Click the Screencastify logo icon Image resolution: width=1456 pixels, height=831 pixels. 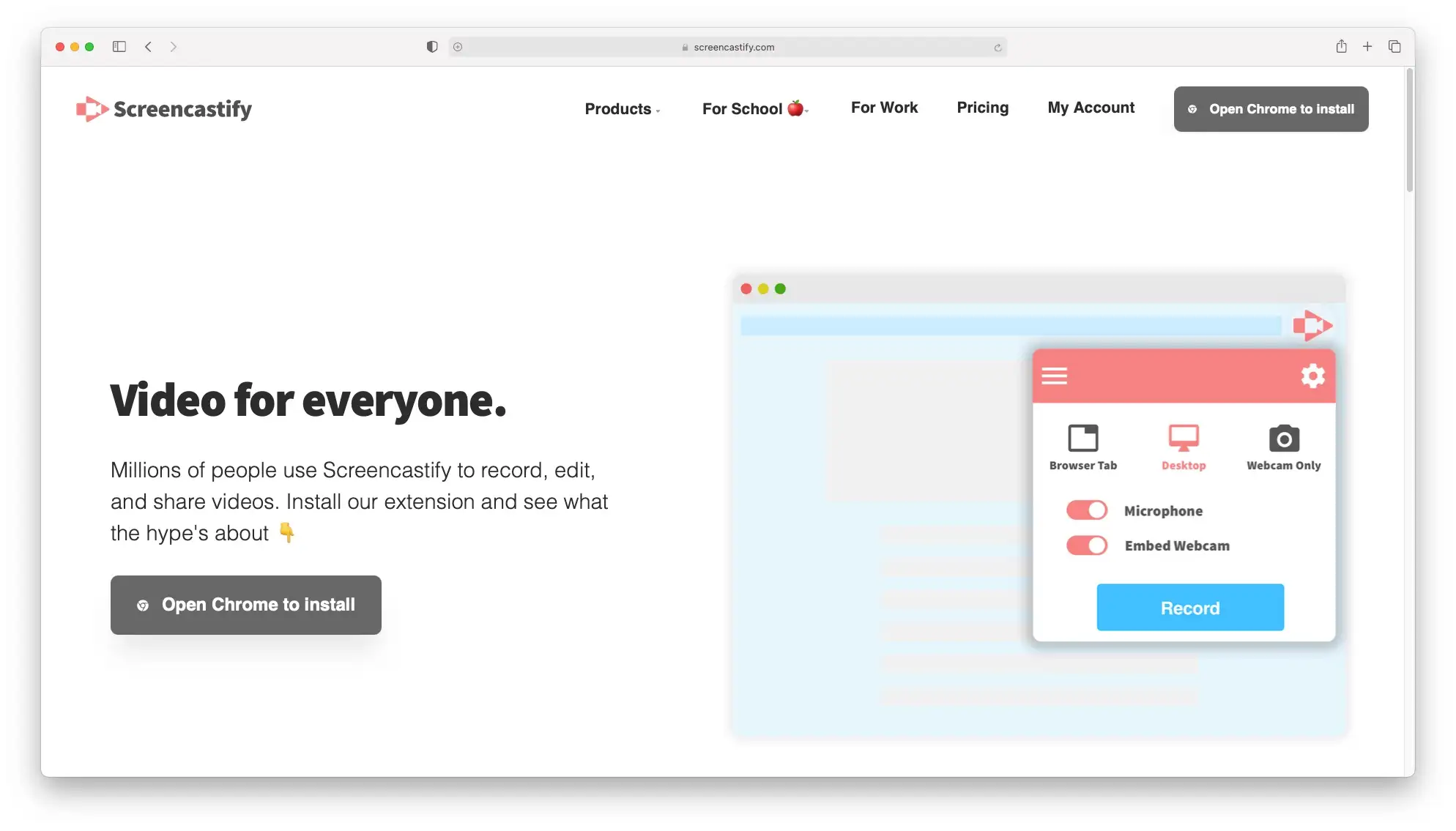tap(90, 108)
